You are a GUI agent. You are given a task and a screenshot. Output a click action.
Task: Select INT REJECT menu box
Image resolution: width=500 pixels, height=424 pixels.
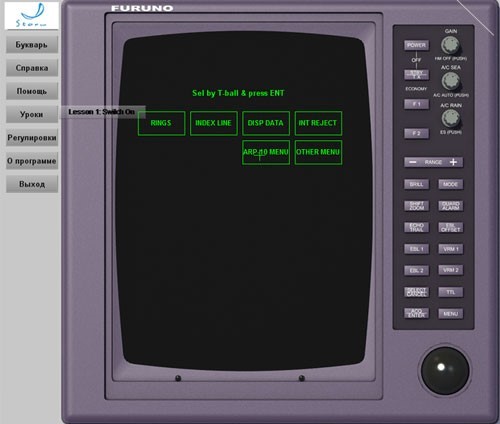click(x=318, y=123)
